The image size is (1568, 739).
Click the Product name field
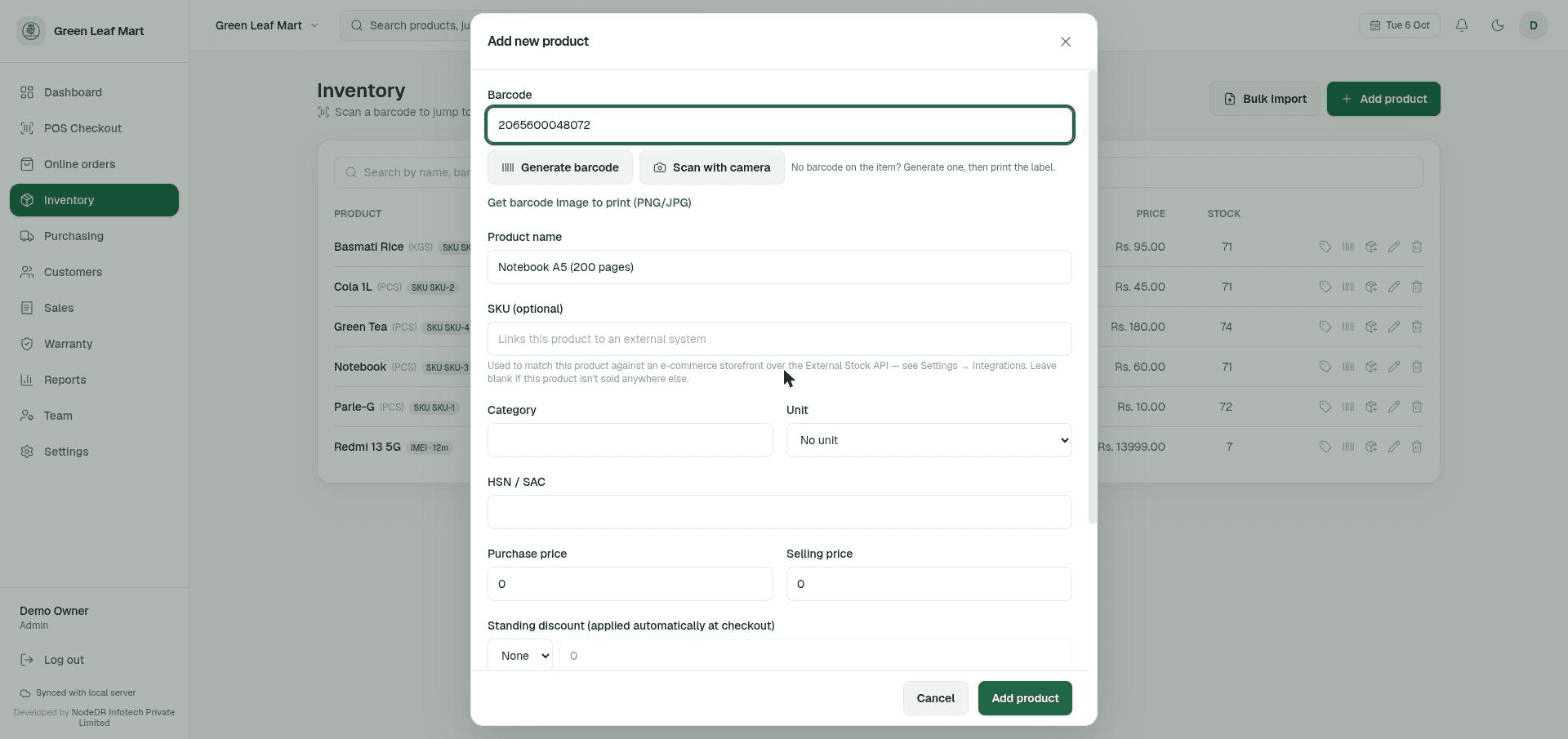[780, 267]
